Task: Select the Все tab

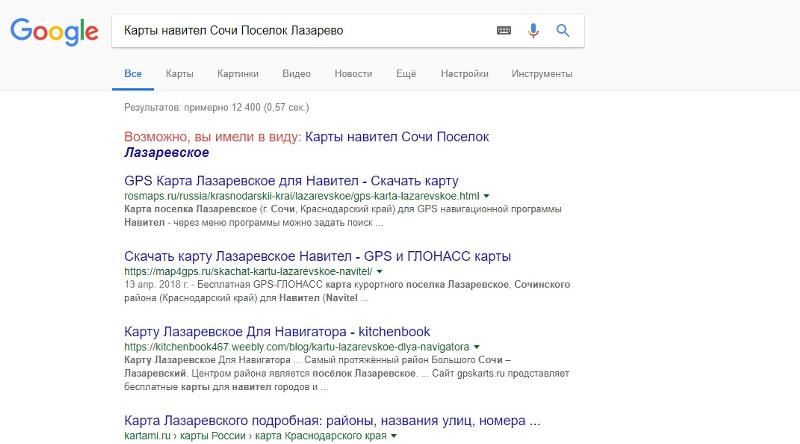Action: point(133,73)
